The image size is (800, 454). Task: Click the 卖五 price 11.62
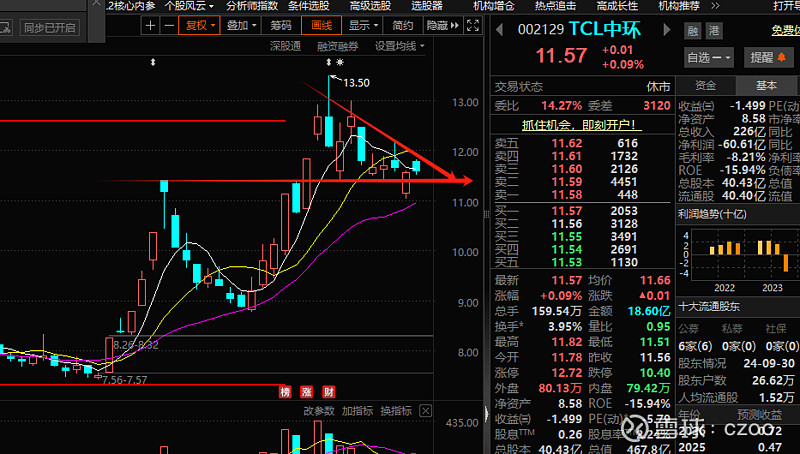click(x=567, y=143)
